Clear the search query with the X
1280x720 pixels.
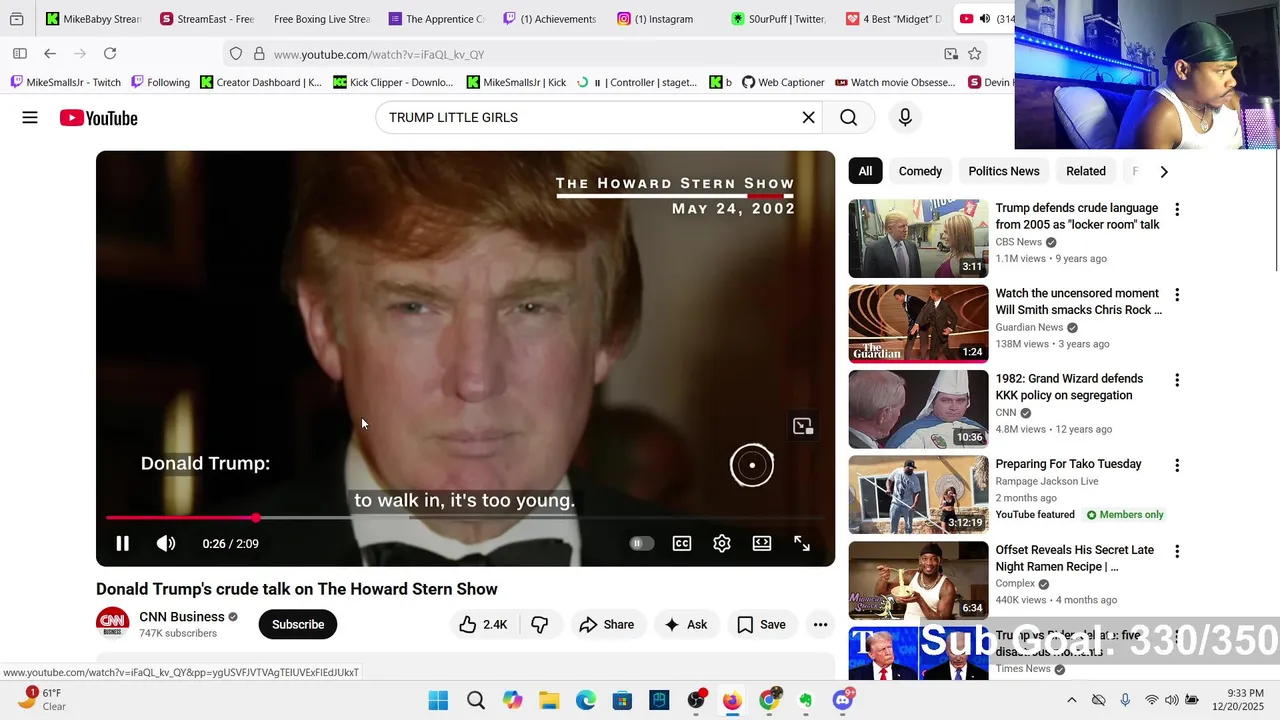(x=808, y=118)
